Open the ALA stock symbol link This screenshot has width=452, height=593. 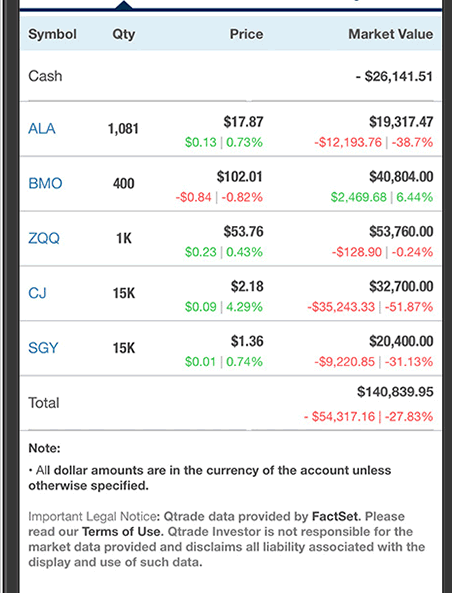coord(42,129)
